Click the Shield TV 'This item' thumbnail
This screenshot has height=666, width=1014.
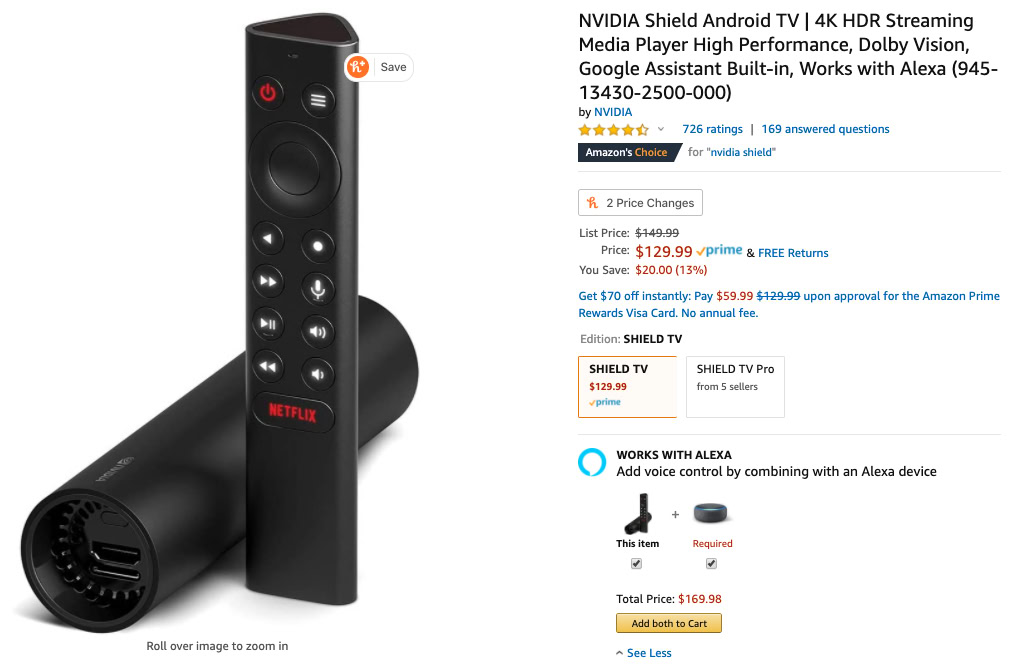[638, 513]
